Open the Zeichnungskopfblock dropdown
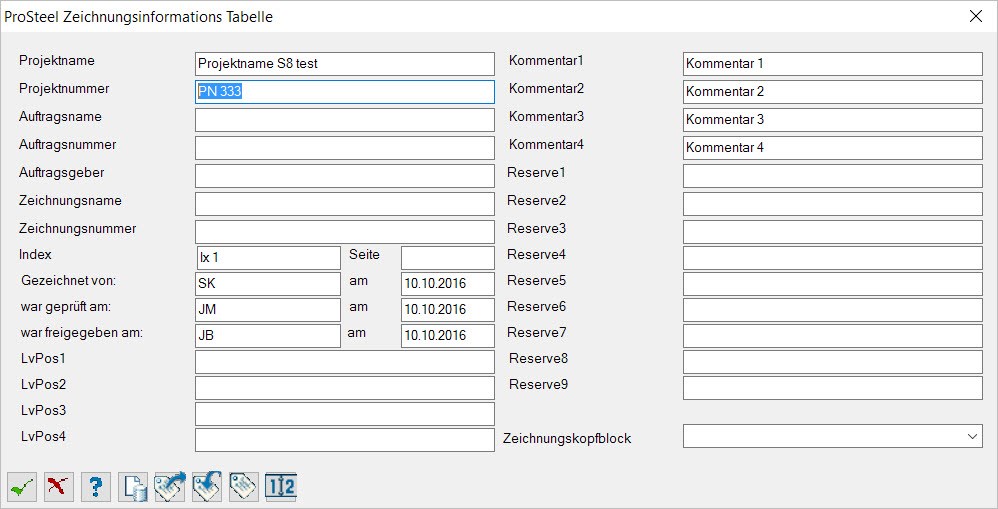Image resolution: width=998 pixels, height=509 pixels. (x=833, y=436)
